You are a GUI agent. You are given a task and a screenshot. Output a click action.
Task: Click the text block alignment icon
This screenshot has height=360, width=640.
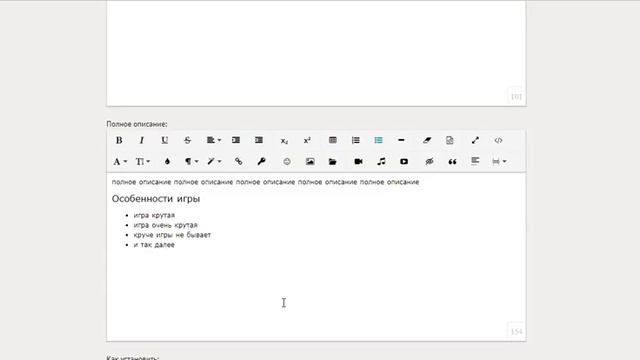tap(475, 161)
